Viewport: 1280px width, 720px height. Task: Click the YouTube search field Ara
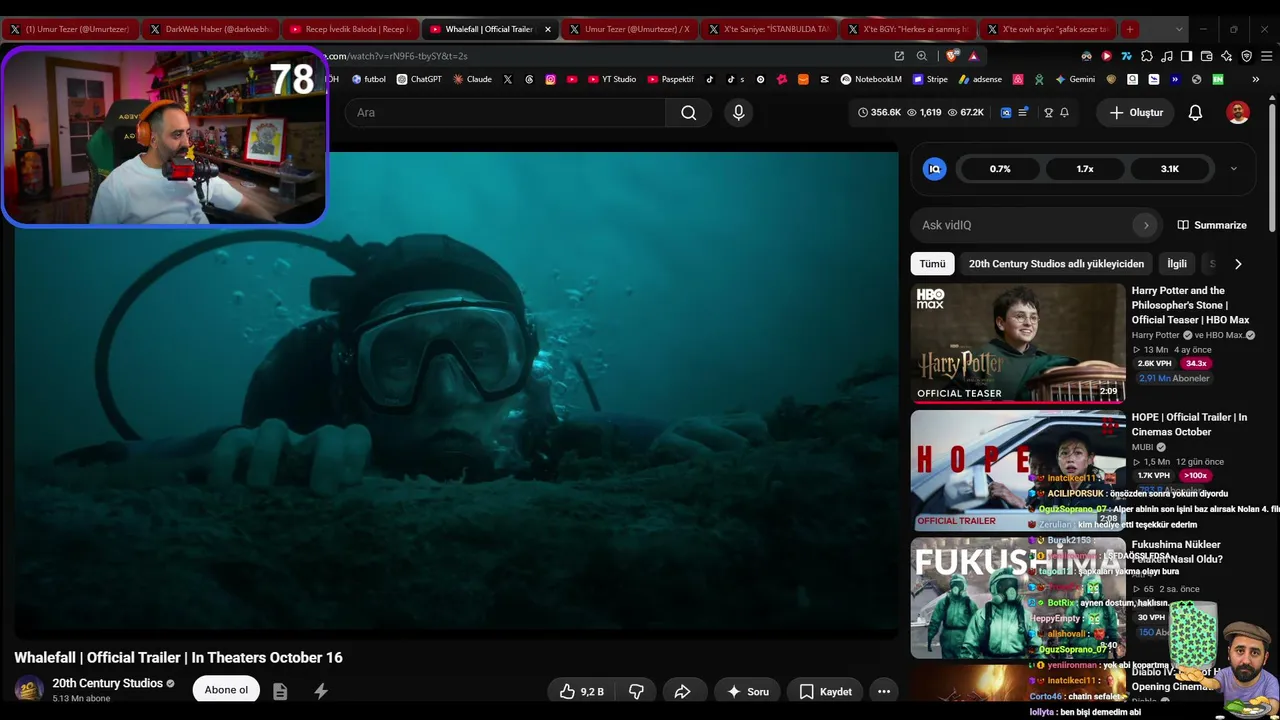click(x=505, y=113)
